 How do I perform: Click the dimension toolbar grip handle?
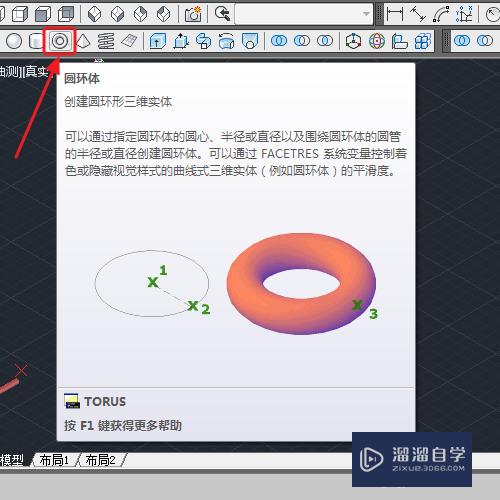[379, 14]
